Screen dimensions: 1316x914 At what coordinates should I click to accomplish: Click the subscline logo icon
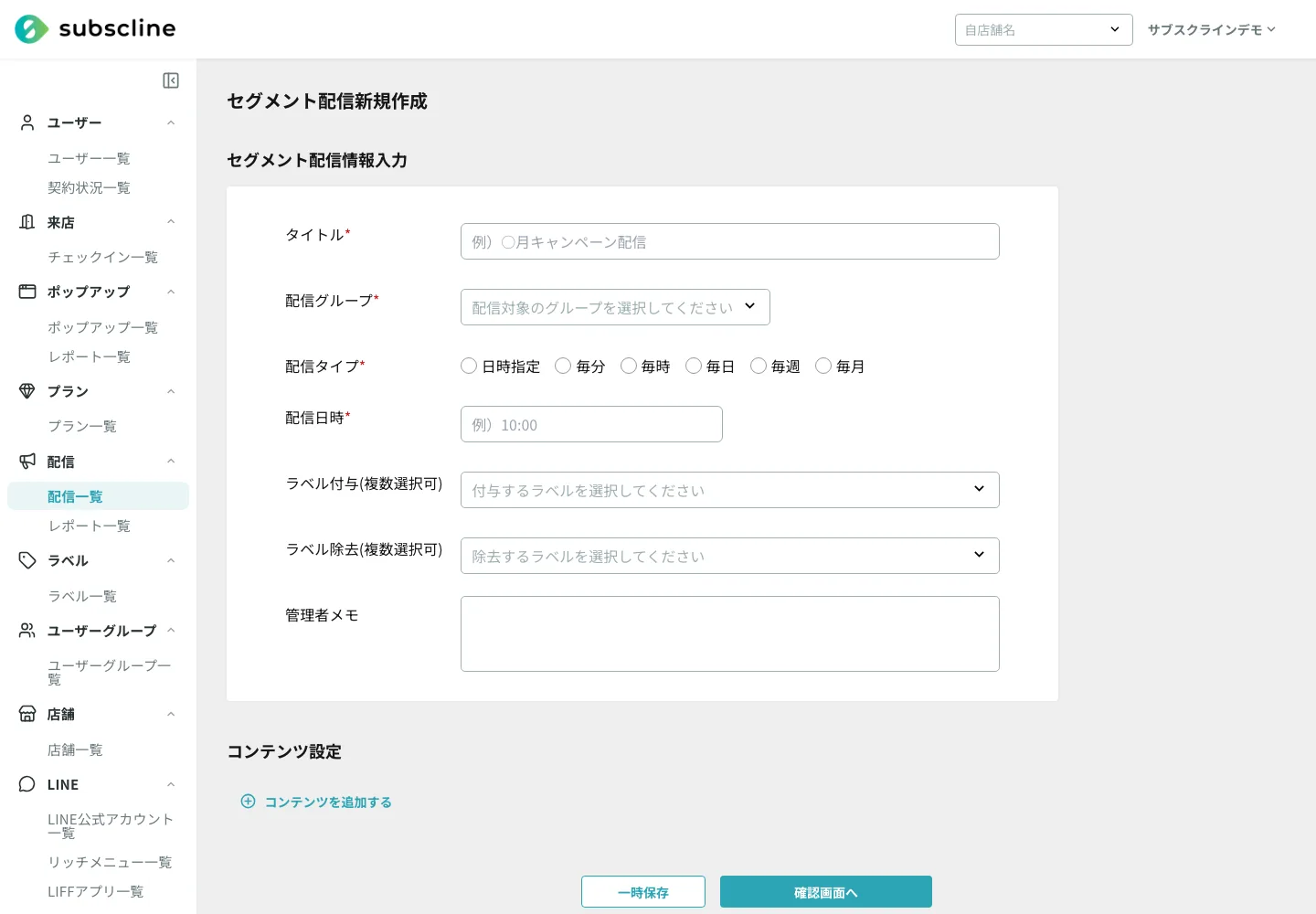pos(31,29)
